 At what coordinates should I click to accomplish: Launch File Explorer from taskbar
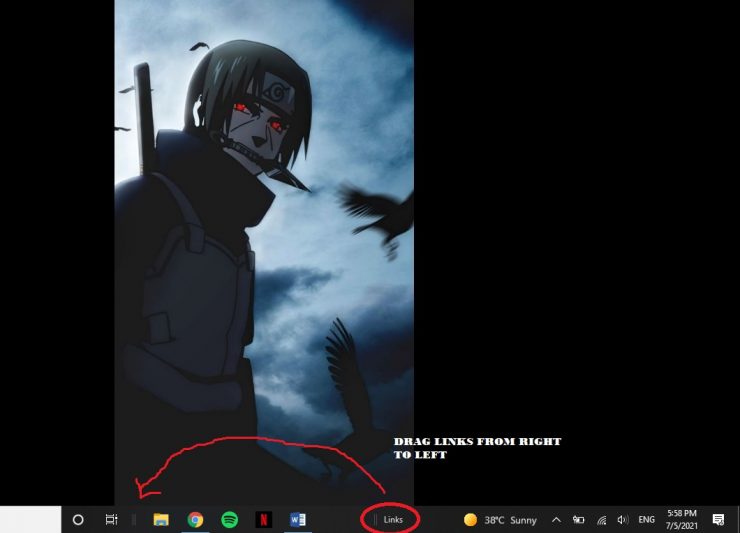[161, 520]
